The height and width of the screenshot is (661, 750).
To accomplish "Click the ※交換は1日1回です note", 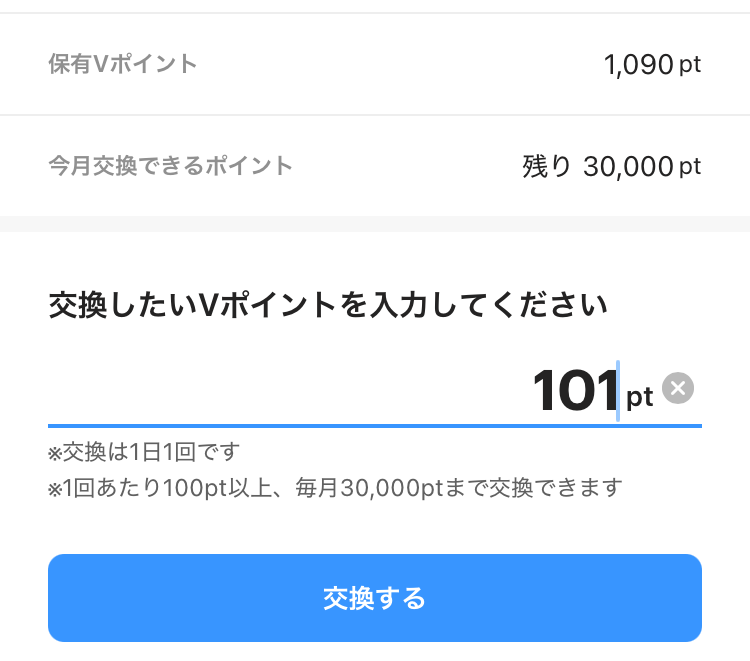I will [145, 453].
